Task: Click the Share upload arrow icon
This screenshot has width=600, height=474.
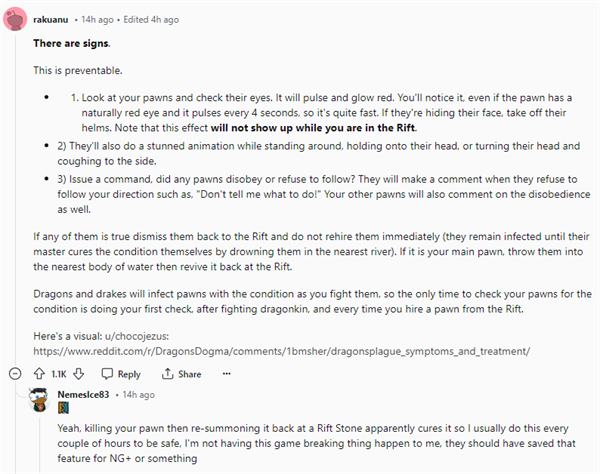Action: [167, 374]
